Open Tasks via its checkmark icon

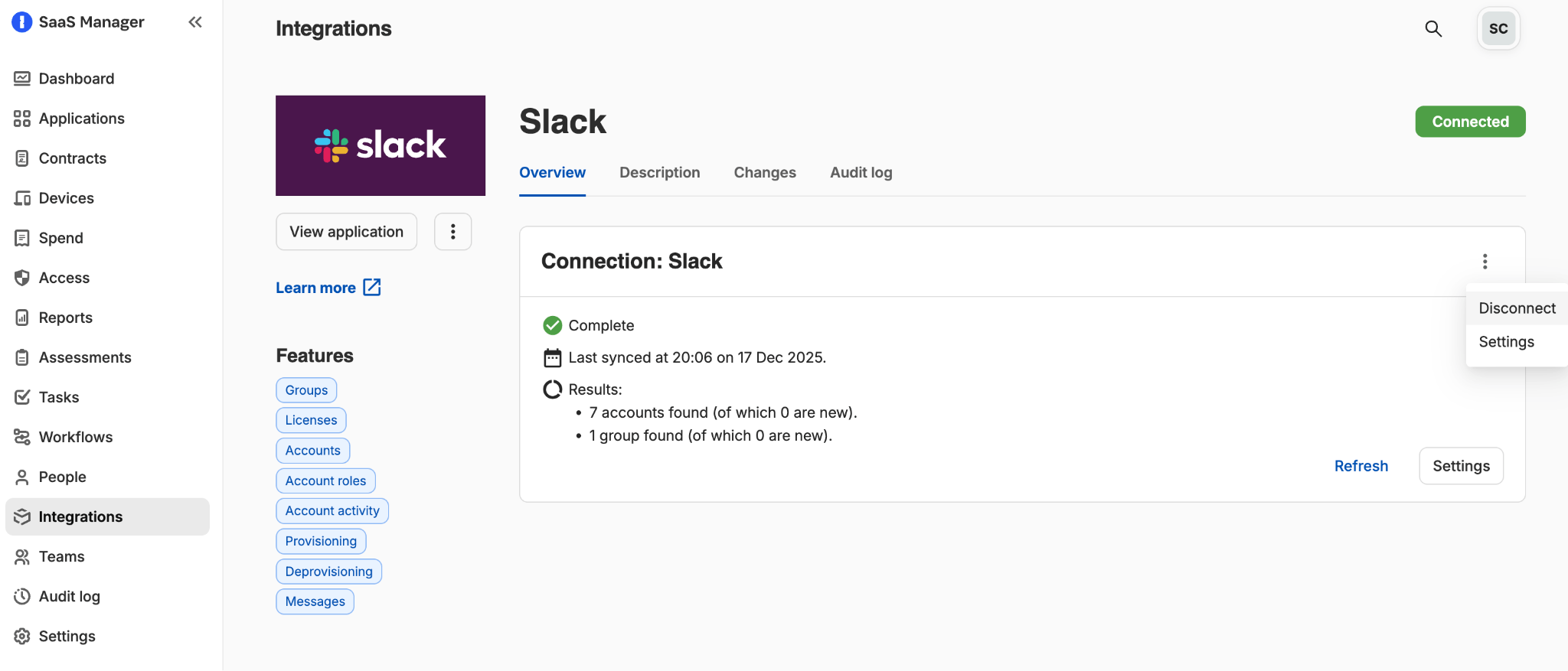(x=22, y=397)
